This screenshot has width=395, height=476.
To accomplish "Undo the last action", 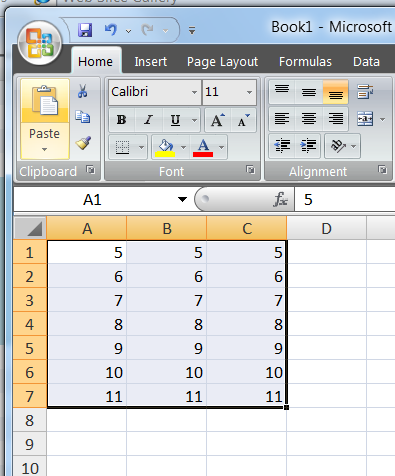I will [x=111, y=30].
